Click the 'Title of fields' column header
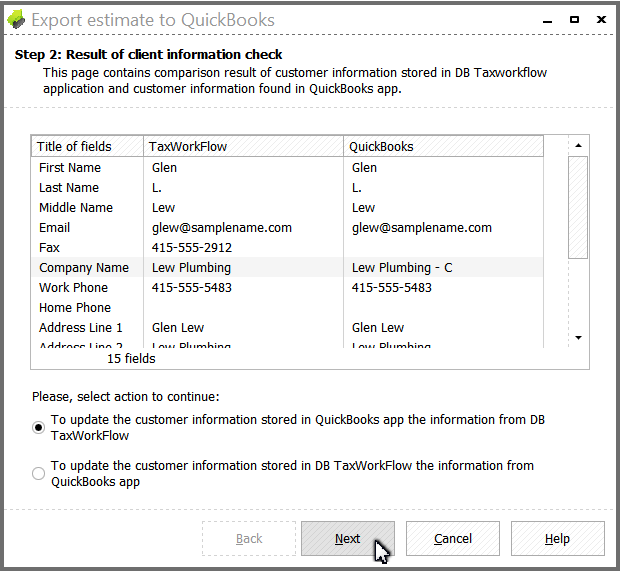This screenshot has height=571, width=621. (87, 147)
